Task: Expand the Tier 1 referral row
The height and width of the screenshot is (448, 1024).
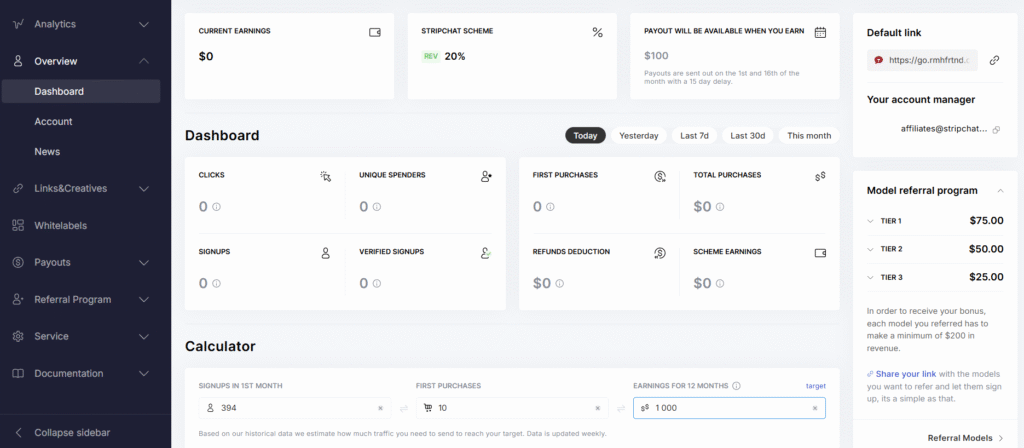Action: pyautogui.click(x=871, y=221)
